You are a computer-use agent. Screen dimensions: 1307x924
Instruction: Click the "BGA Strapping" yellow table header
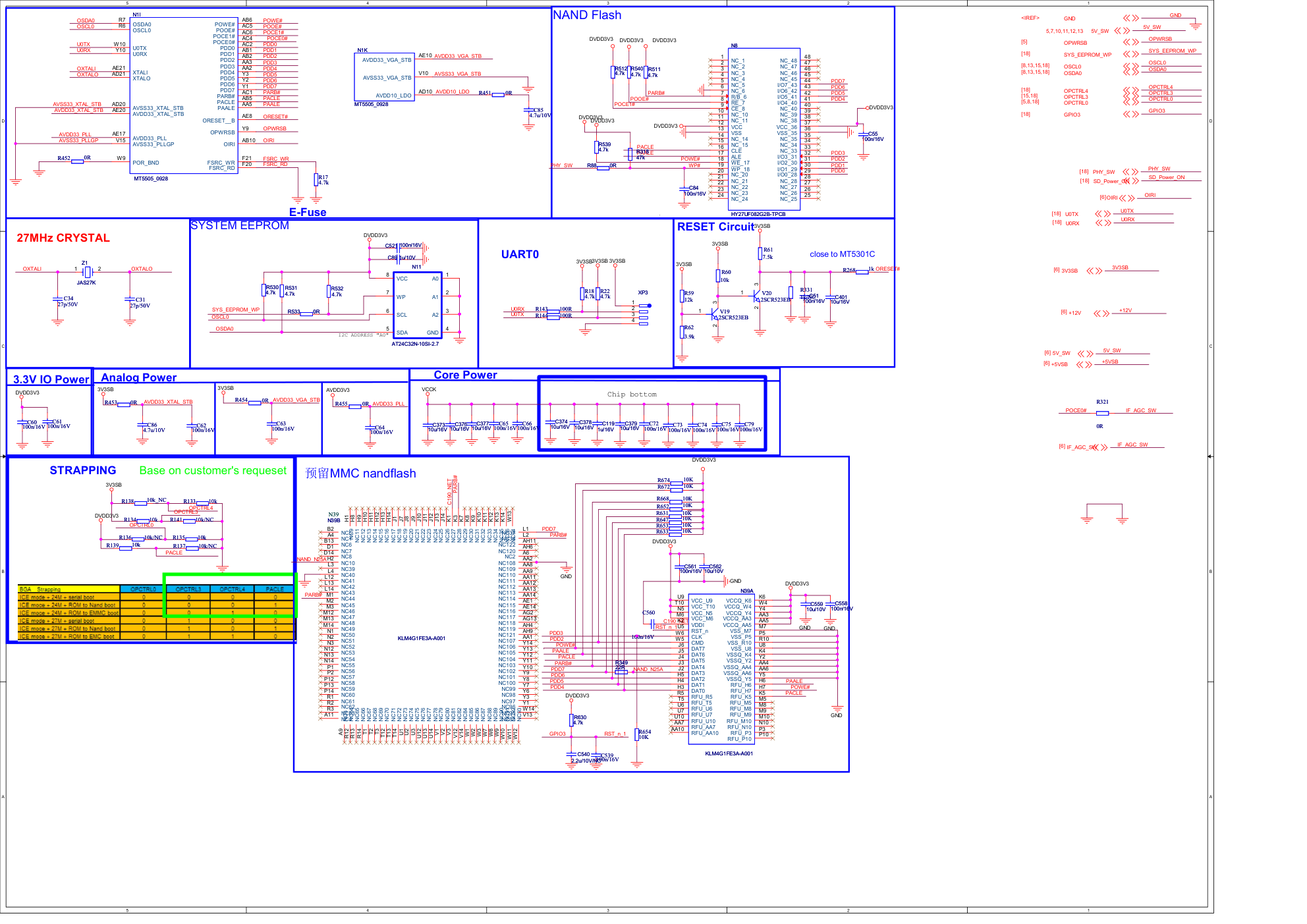coord(69,589)
